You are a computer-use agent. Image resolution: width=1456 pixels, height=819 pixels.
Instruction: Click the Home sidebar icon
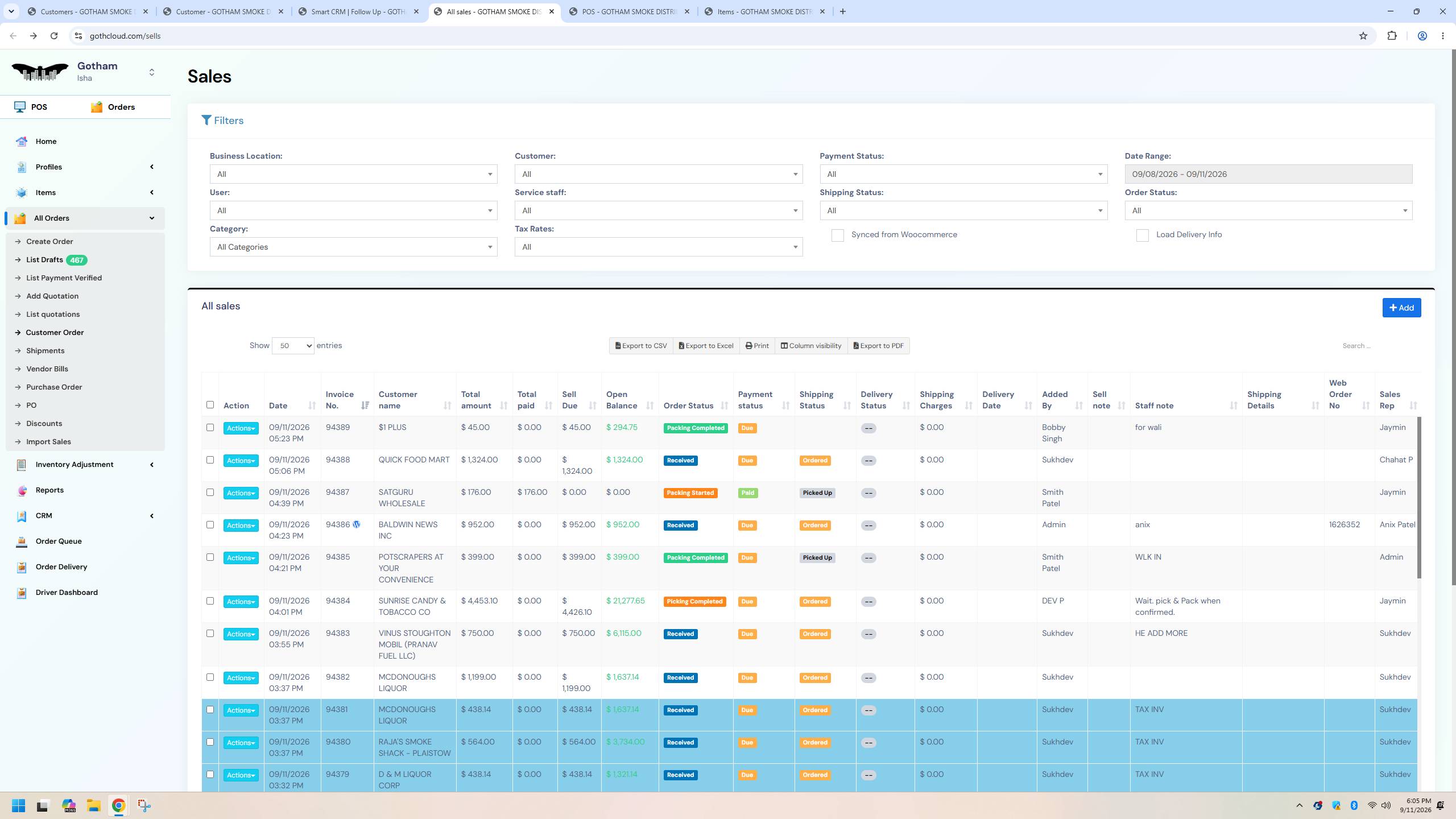[x=22, y=142]
